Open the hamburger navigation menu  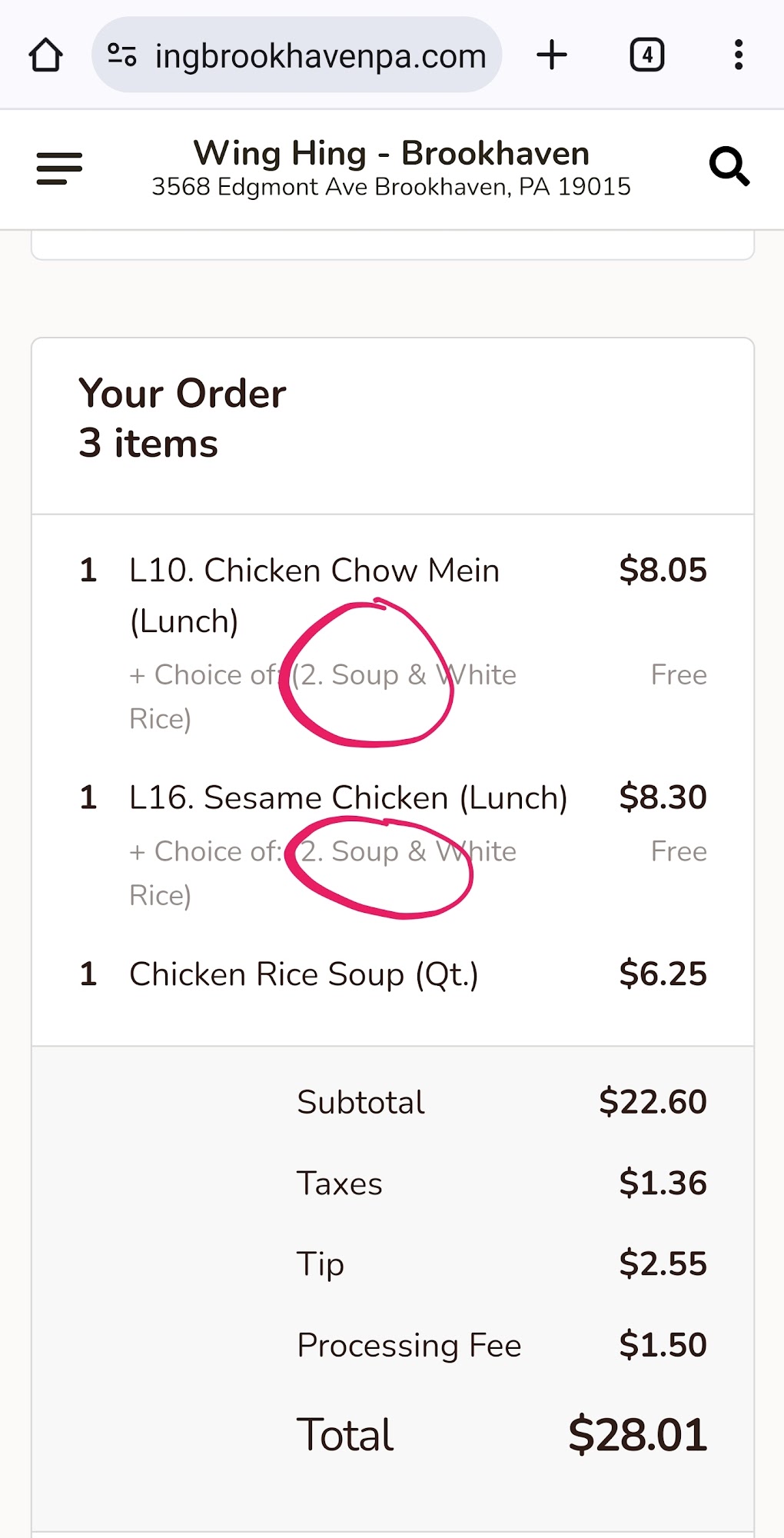coord(59,168)
